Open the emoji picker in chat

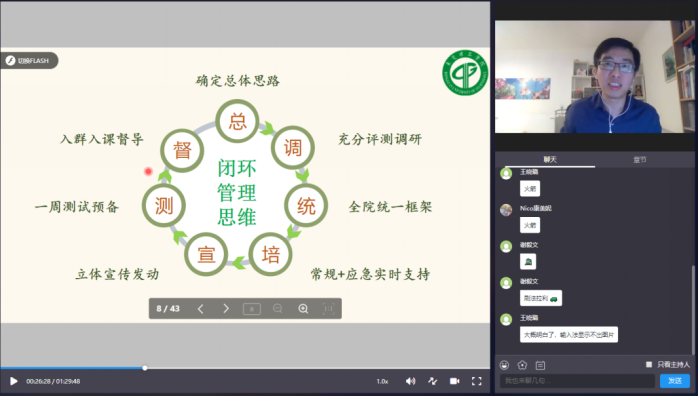point(504,365)
